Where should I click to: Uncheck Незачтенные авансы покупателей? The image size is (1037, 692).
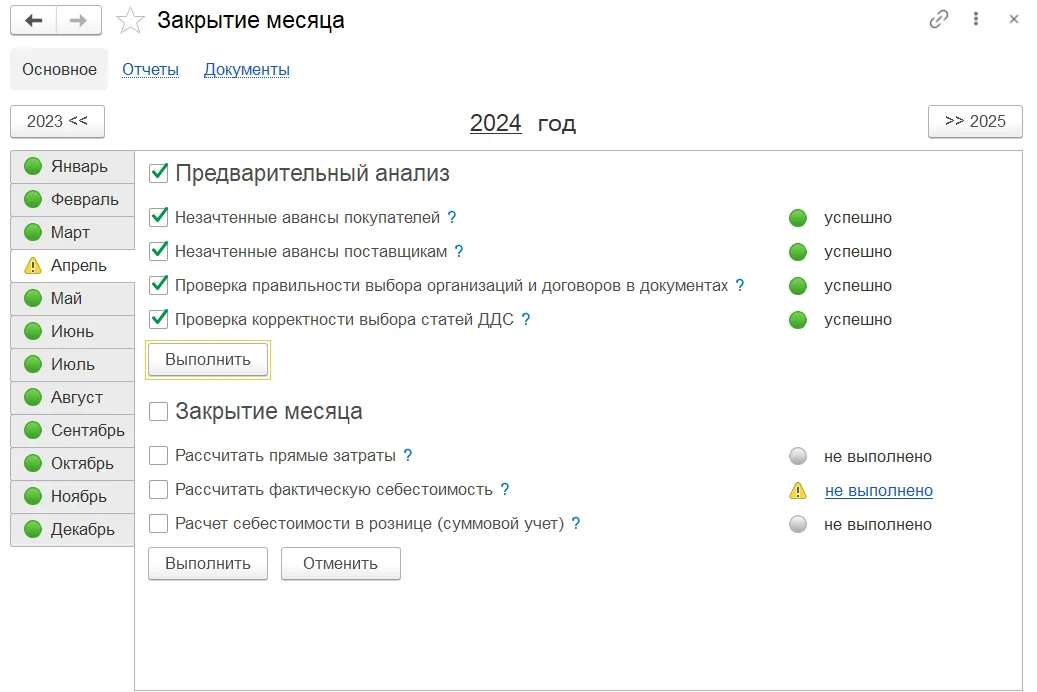click(x=159, y=217)
